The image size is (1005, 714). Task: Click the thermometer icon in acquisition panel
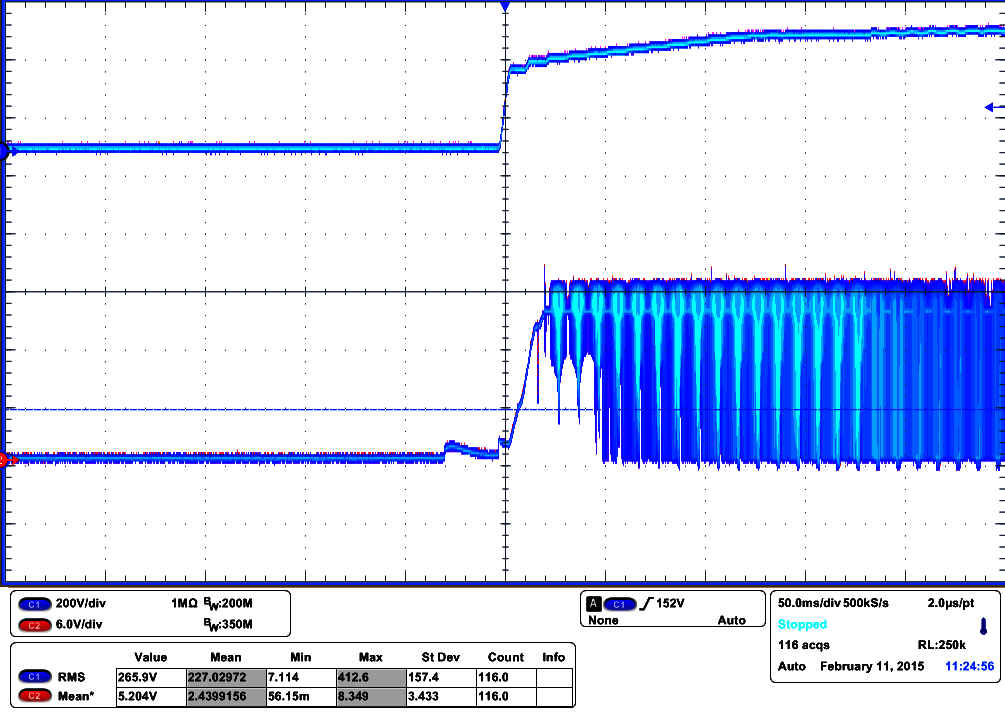[x=983, y=626]
